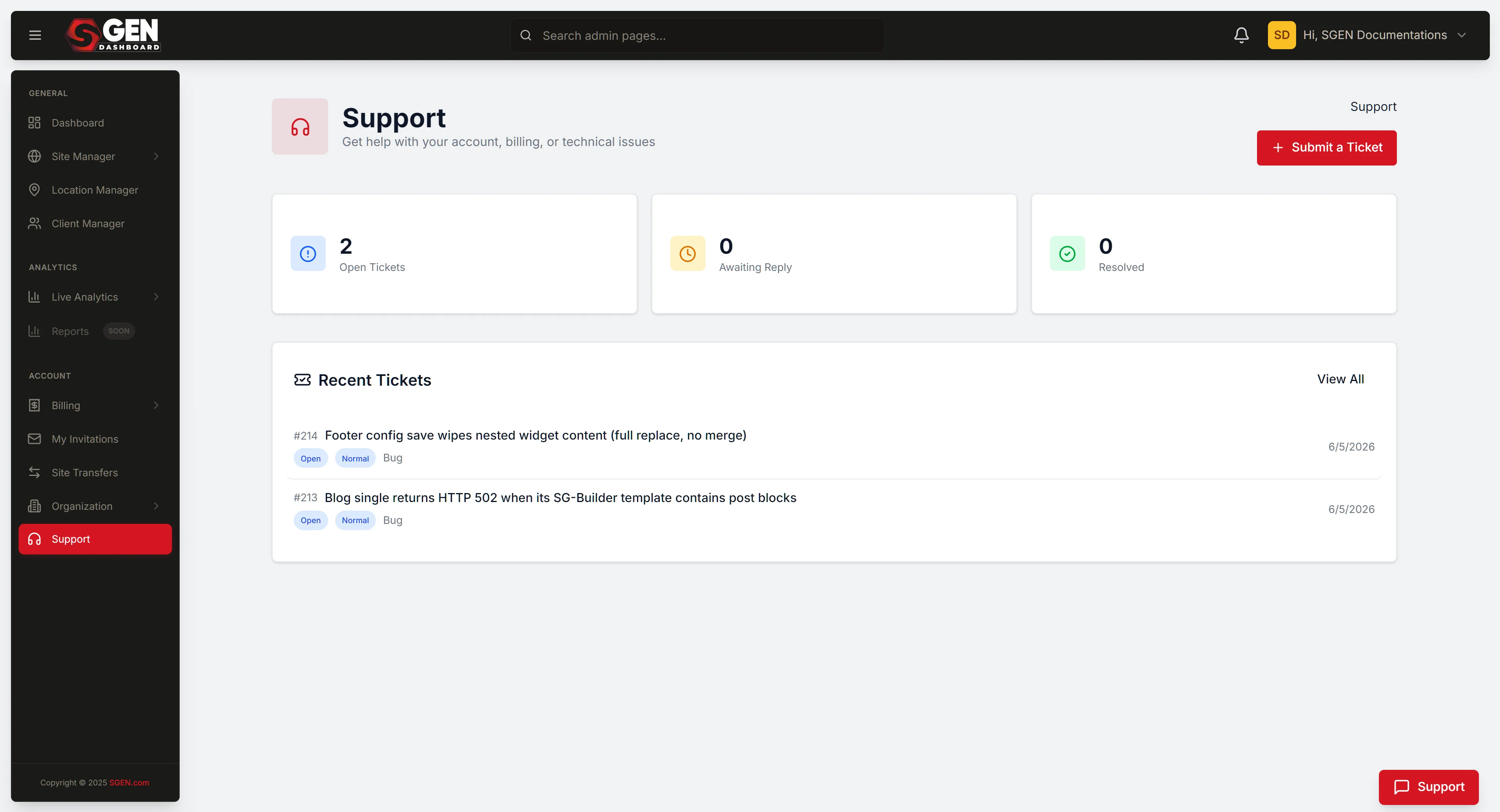This screenshot has width=1500, height=812.
Task: Click the 6/5/2026 date on ticket #213
Action: (1351, 509)
